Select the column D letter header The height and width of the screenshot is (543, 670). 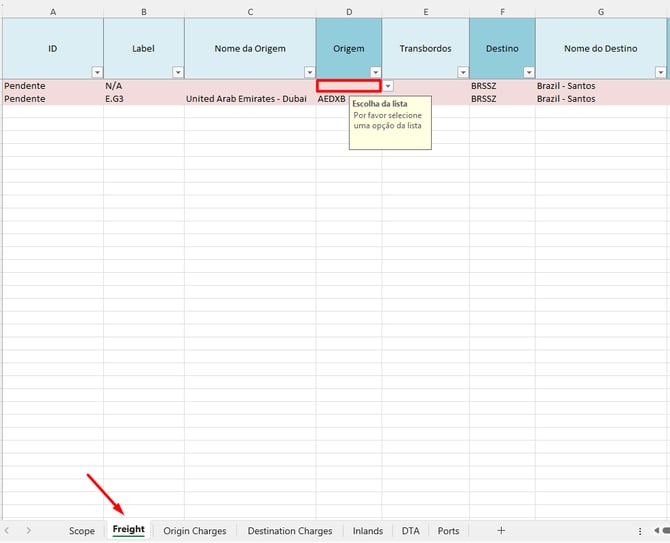pos(349,11)
